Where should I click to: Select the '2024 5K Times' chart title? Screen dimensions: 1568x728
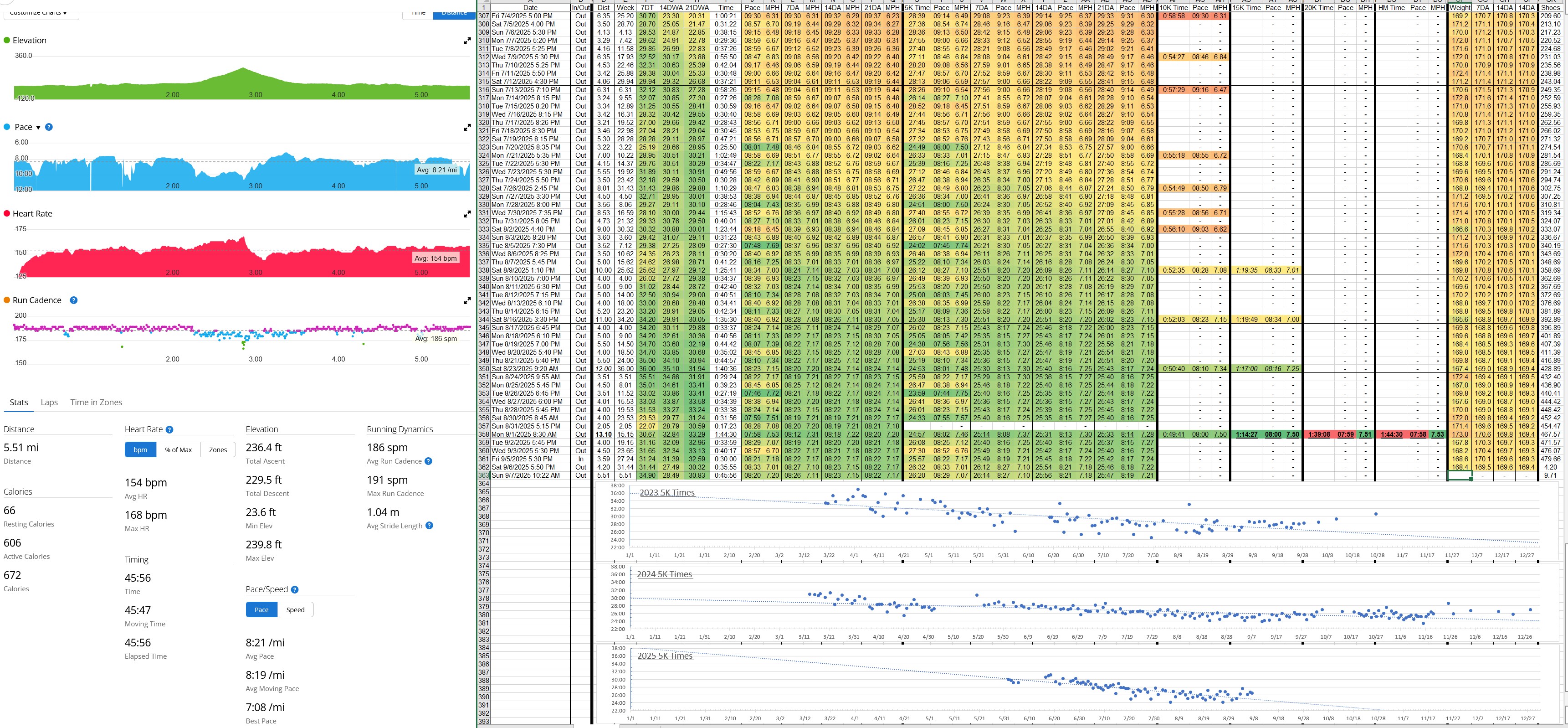(664, 574)
